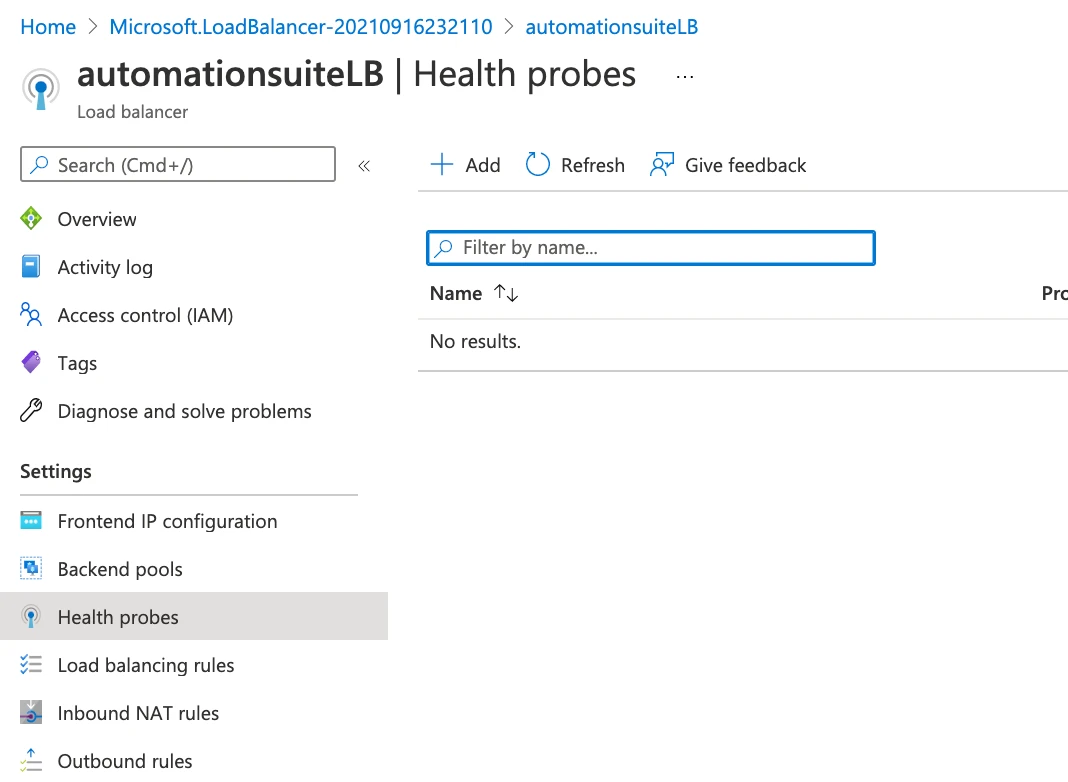
Task: Focus the Filter by name field
Action: (x=650, y=247)
